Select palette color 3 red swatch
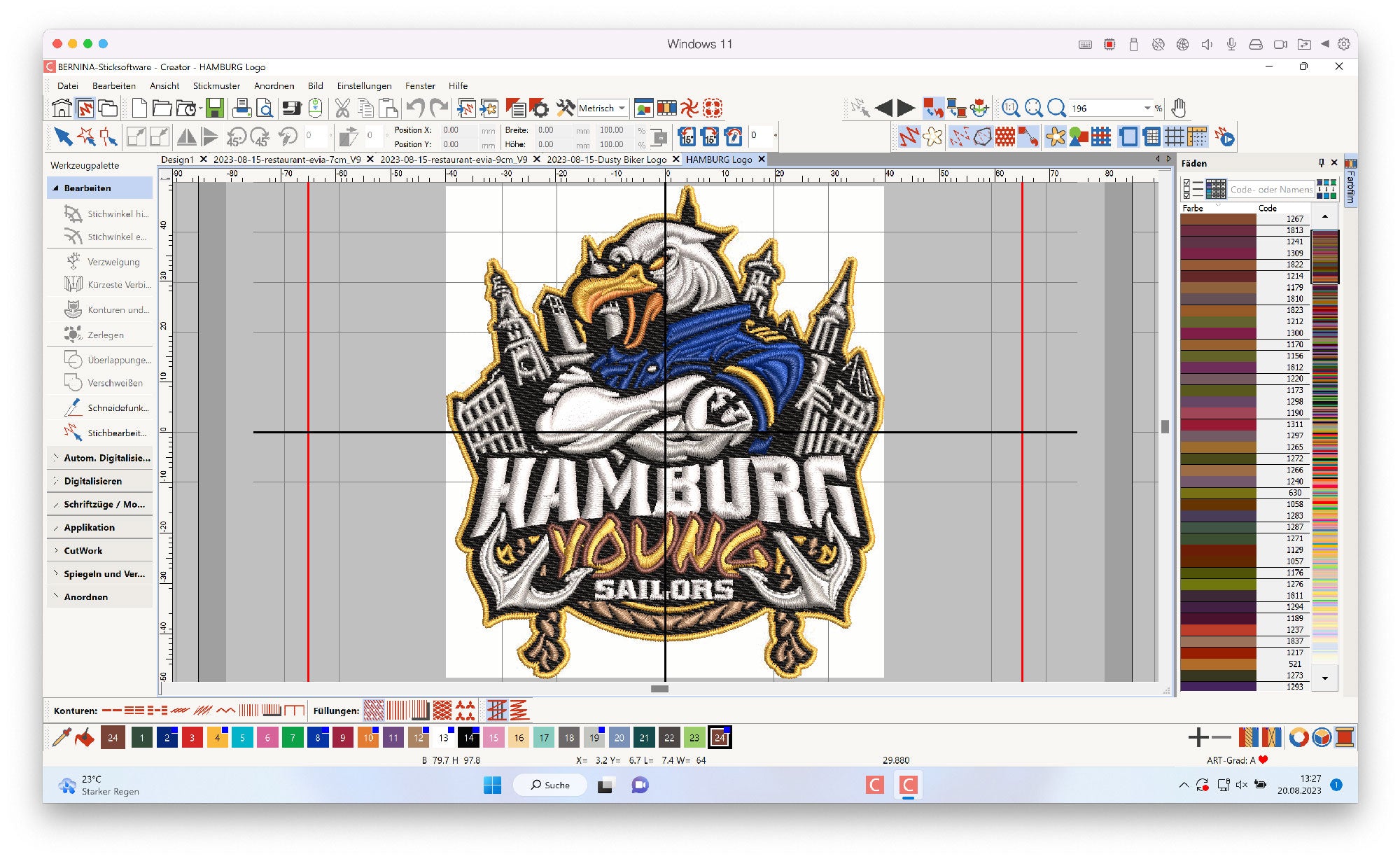Screen dimensions: 1400x859 click(192, 737)
